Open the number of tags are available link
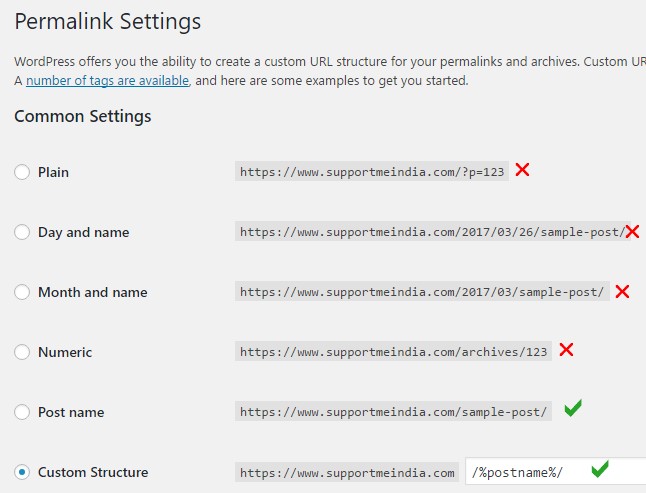Image resolution: width=646 pixels, height=493 pixels. [x=108, y=80]
